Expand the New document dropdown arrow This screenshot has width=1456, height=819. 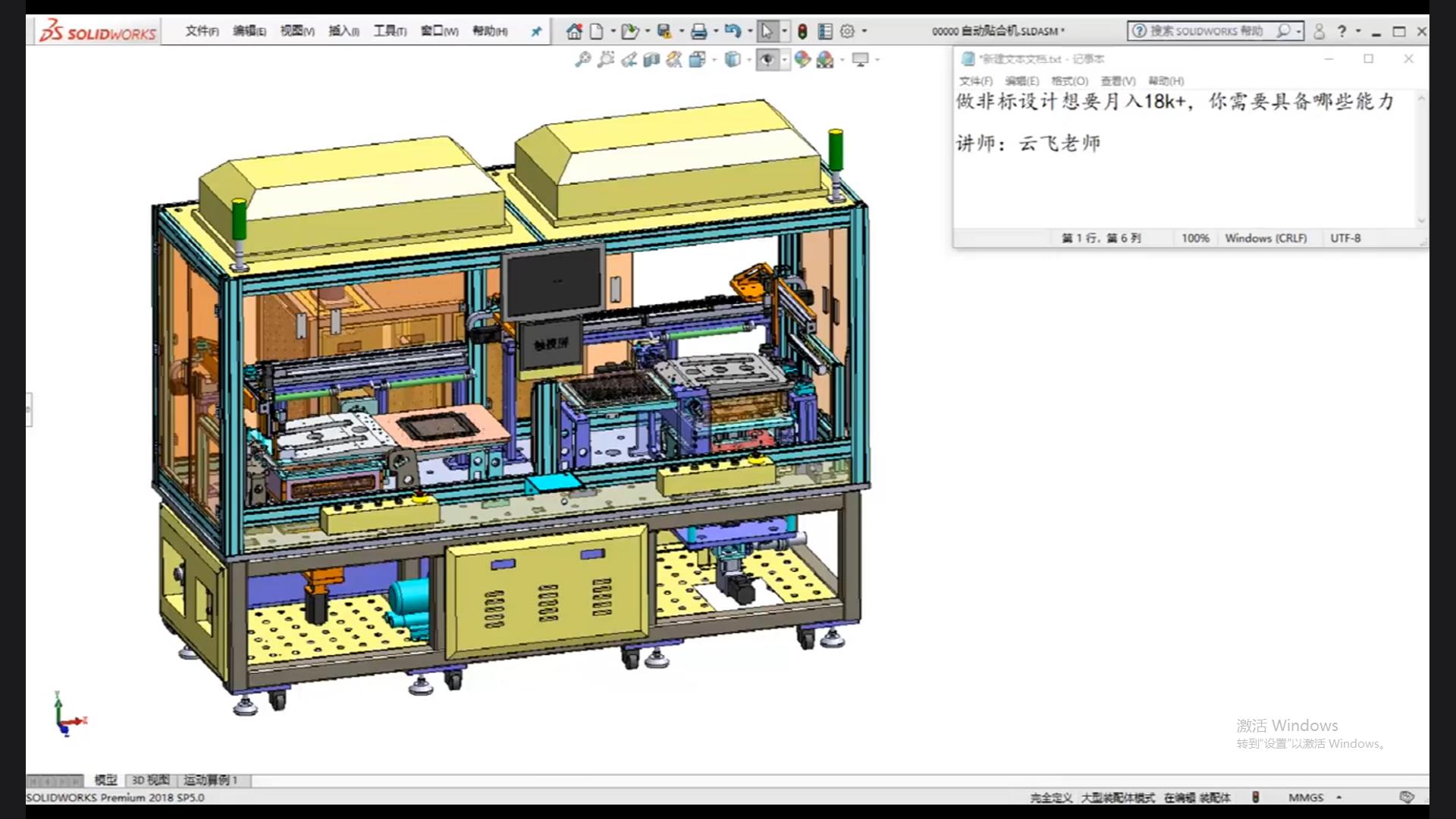[613, 31]
